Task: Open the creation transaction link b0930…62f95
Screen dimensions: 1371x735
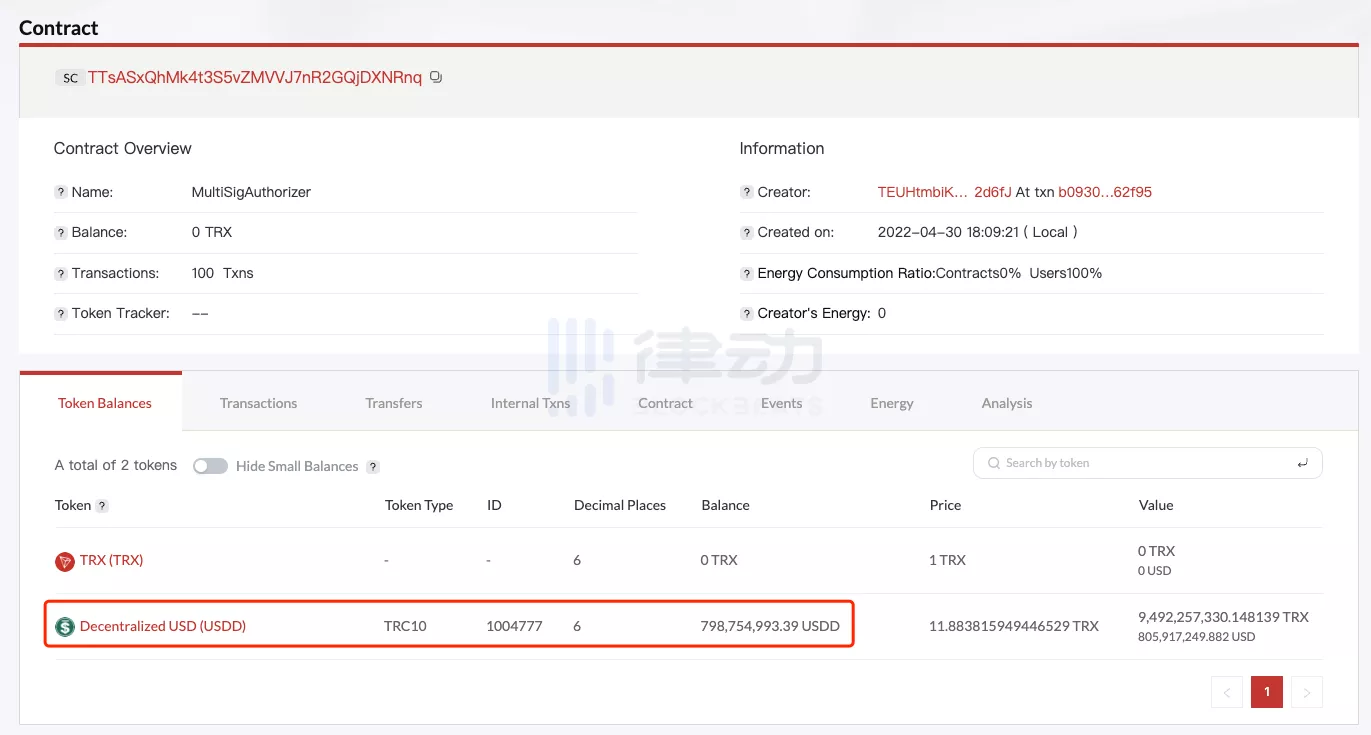Action: coord(1105,192)
